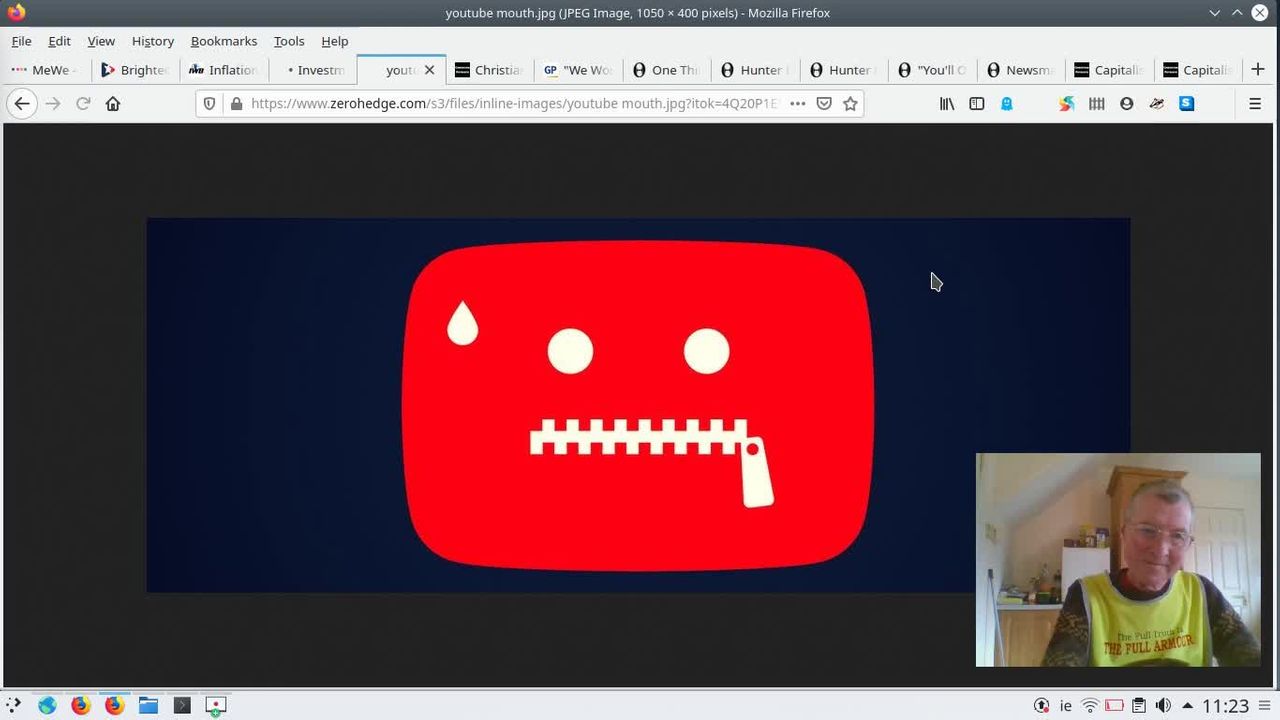Viewport: 1280px width, 720px height.
Task: Open the Firefox account icon
Action: (x=1127, y=104)
